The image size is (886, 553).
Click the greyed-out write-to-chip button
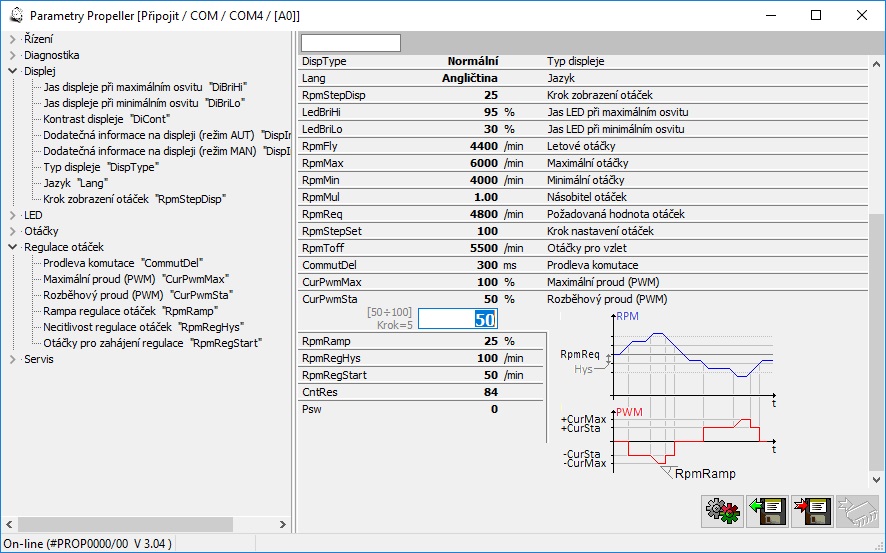[x=857, y=511]
